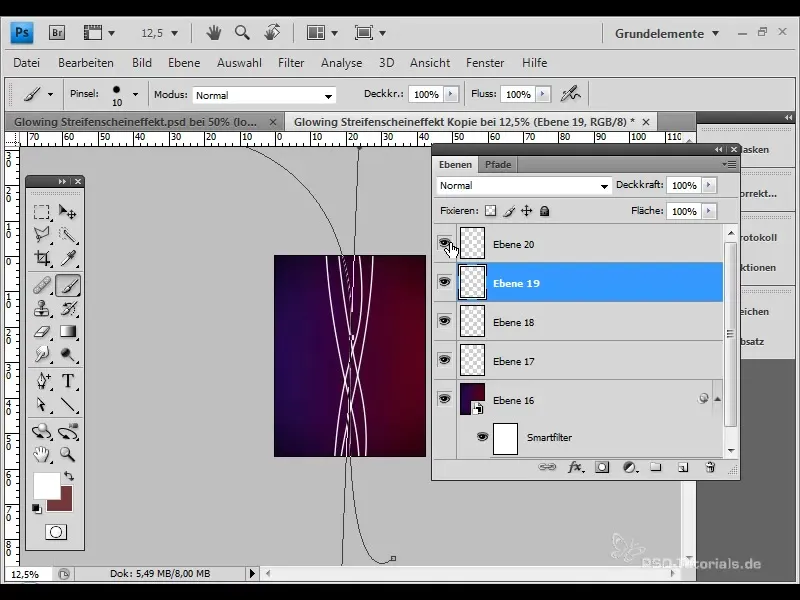Select the Eraser tool
The width and height of the screenshot is (800, 600).
[41, 332]
